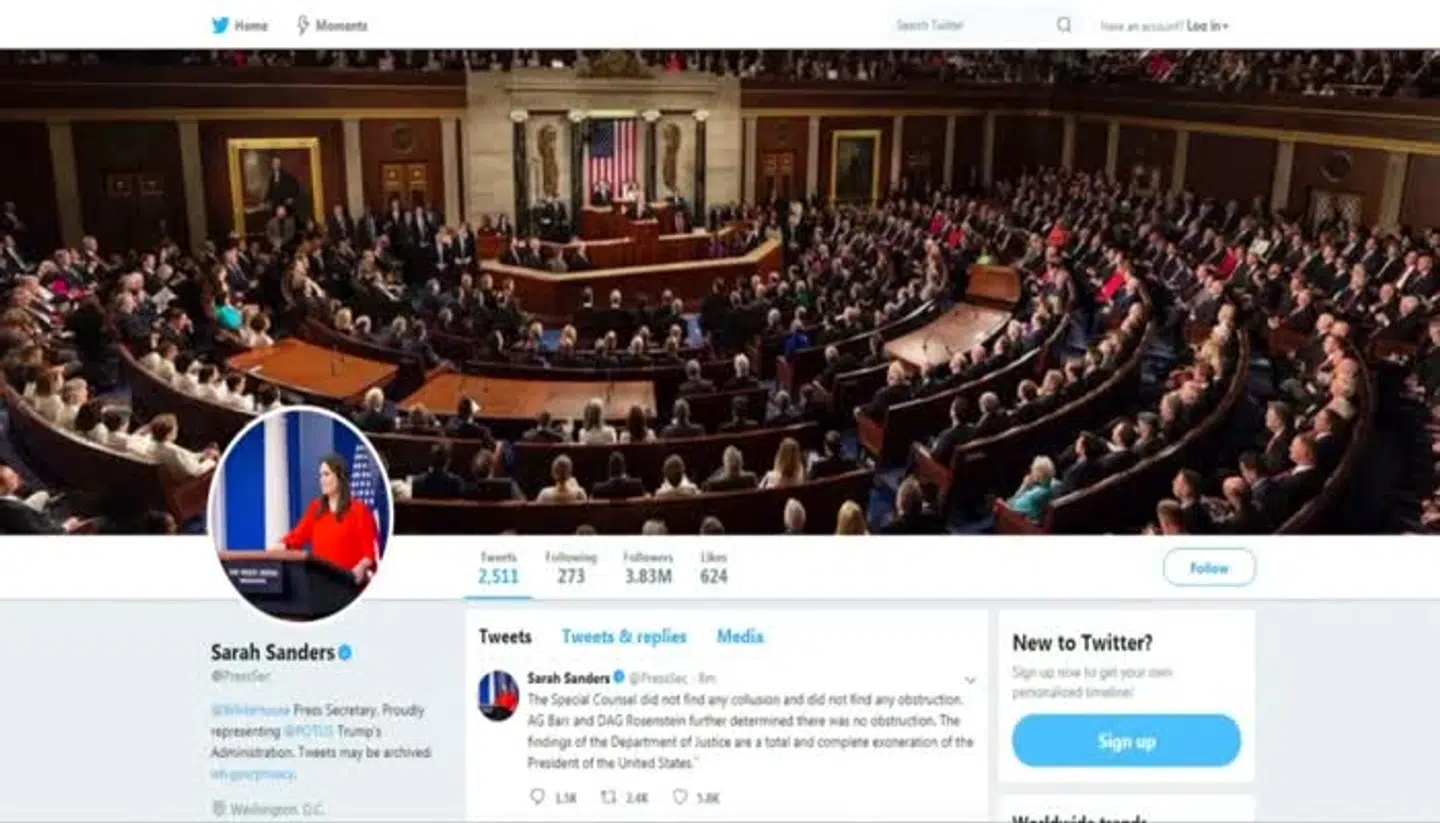Open Sarah Sanders' large profile photo
This screenshot has width=1440, height=823.
(300, 513)
